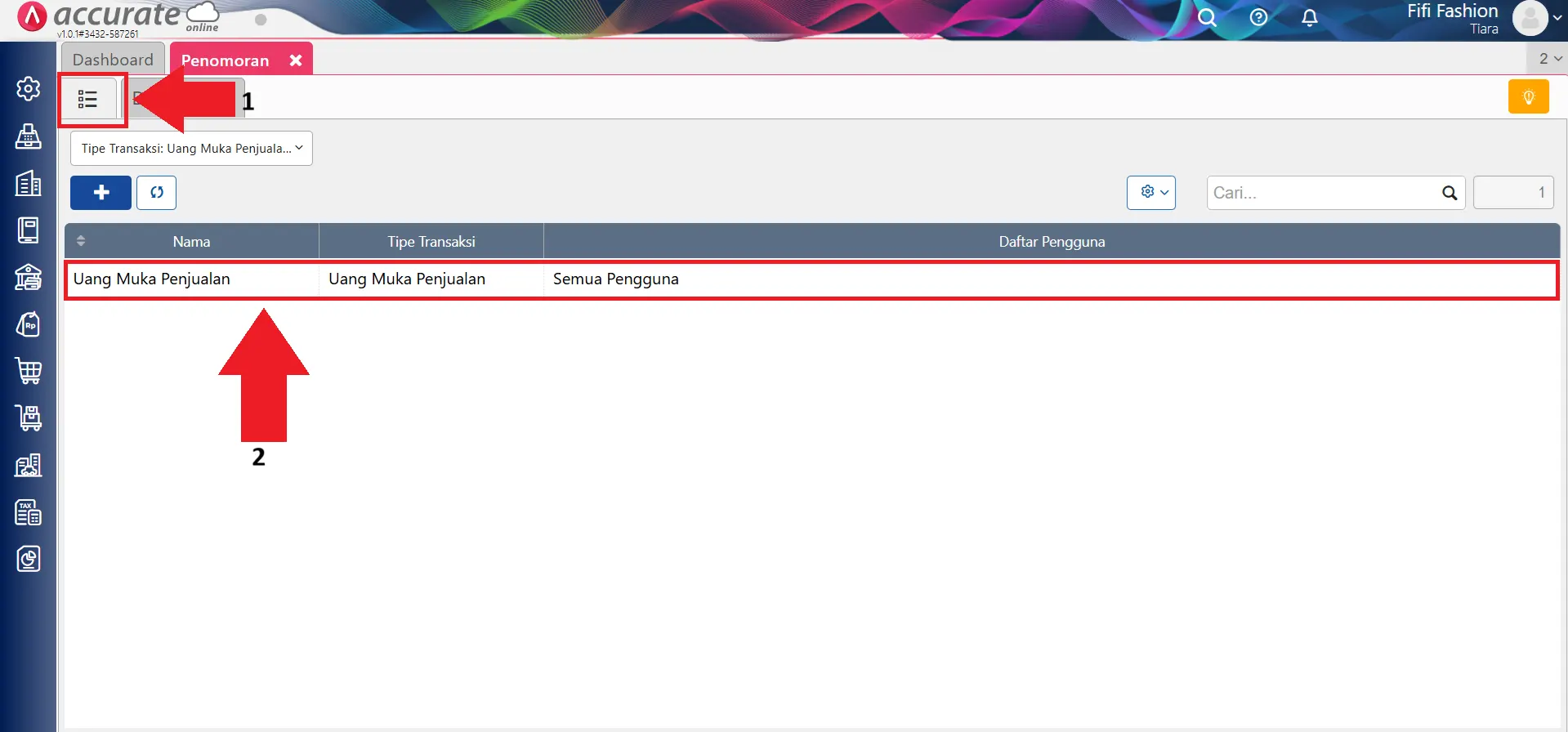Viewport: 1568px width, 732px height.
Task: Open the bank module icon in sidebar
Action: tap(29, 278)
